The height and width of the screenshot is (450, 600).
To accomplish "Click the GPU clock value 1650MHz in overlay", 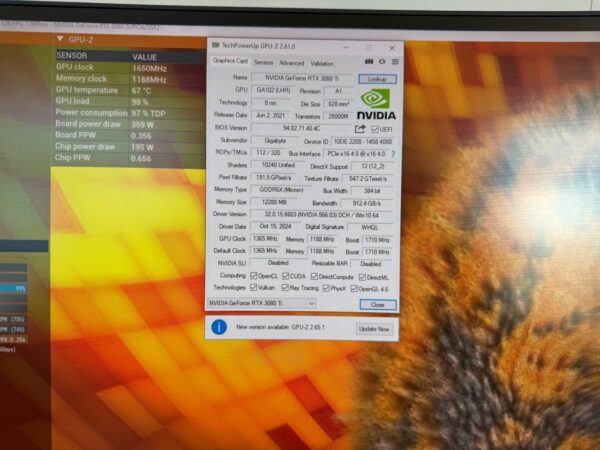I will pyautogui.click(x=149, y=68).
